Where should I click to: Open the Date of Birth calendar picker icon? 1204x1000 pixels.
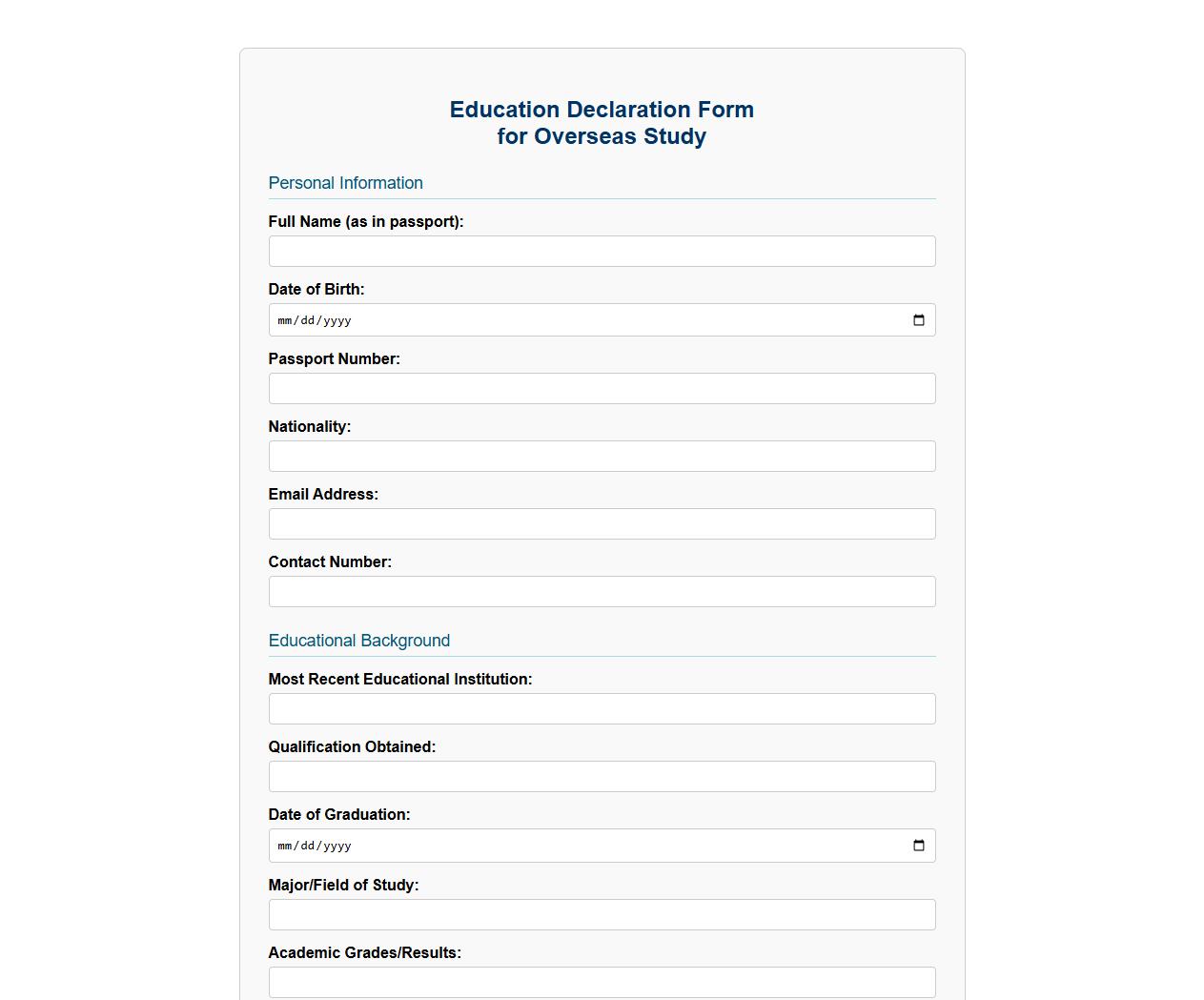918,320
